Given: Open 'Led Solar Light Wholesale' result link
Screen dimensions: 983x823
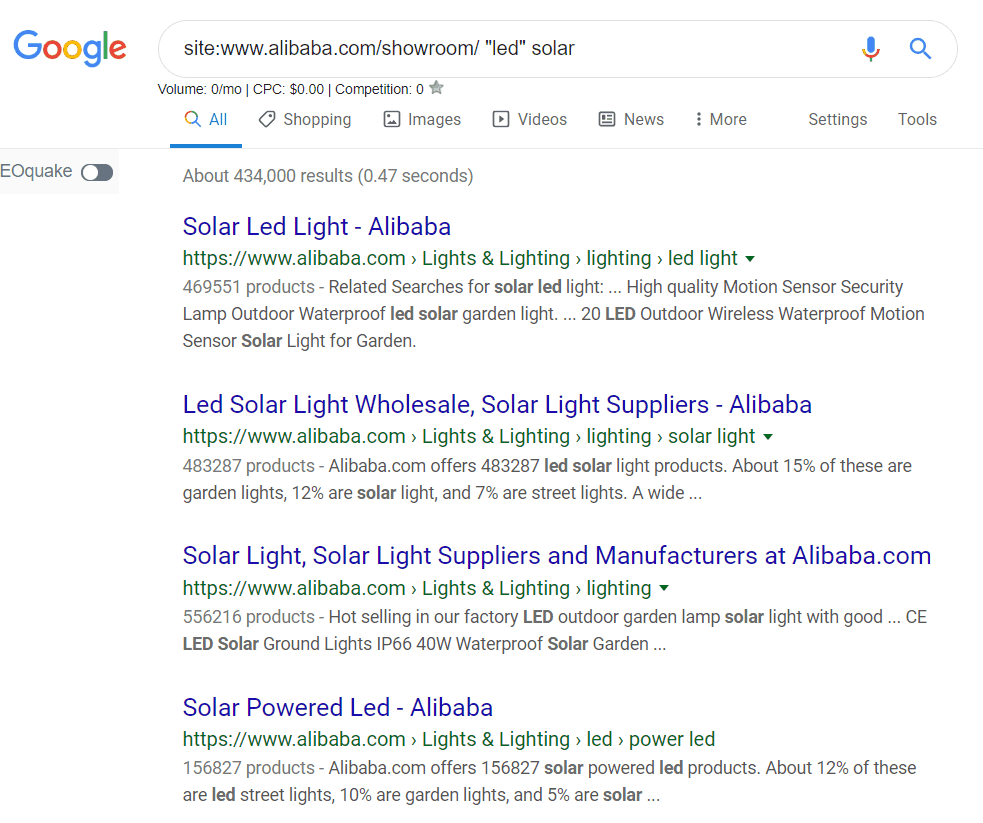Looking at the screenshot, I should click(x=497, y=405).
